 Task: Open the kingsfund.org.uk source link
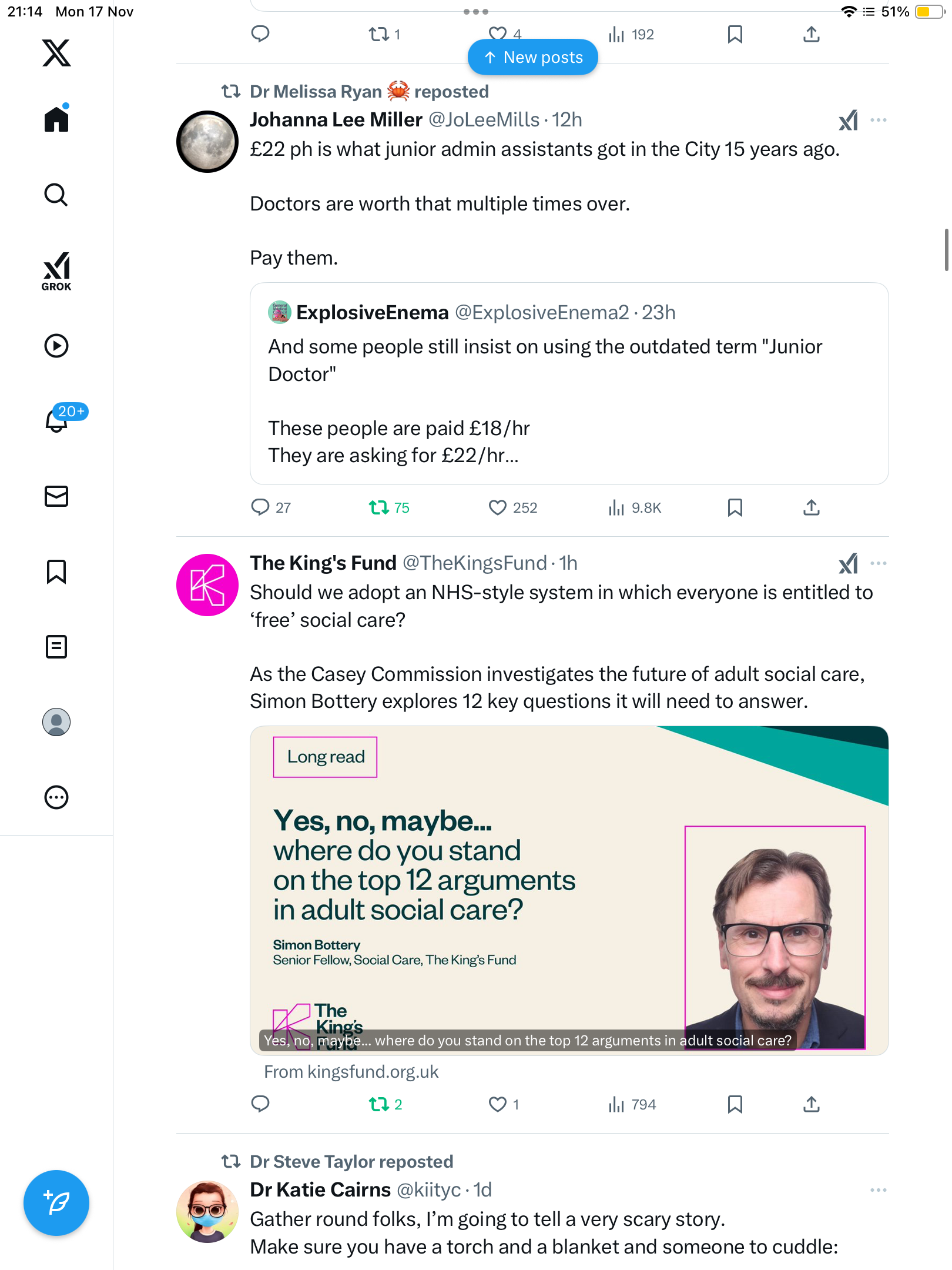351,1072
